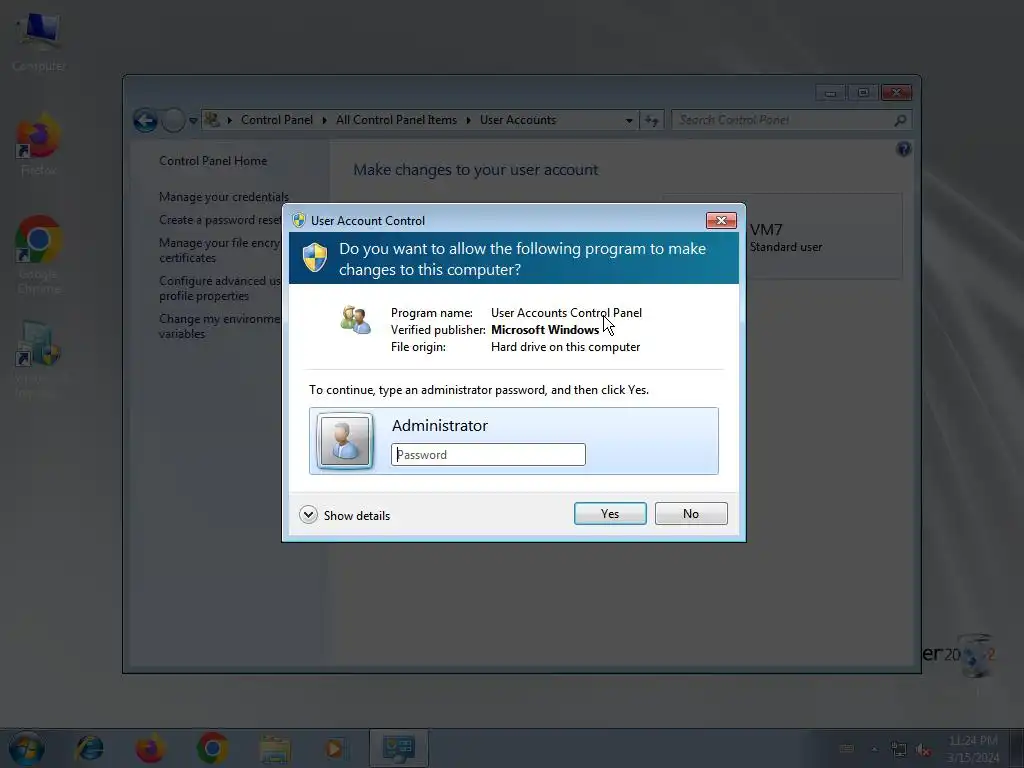The height and width of the screenshot is (768, 1024).
Task: Close the User Account Control dialog
Action: (x=721, y=221)
